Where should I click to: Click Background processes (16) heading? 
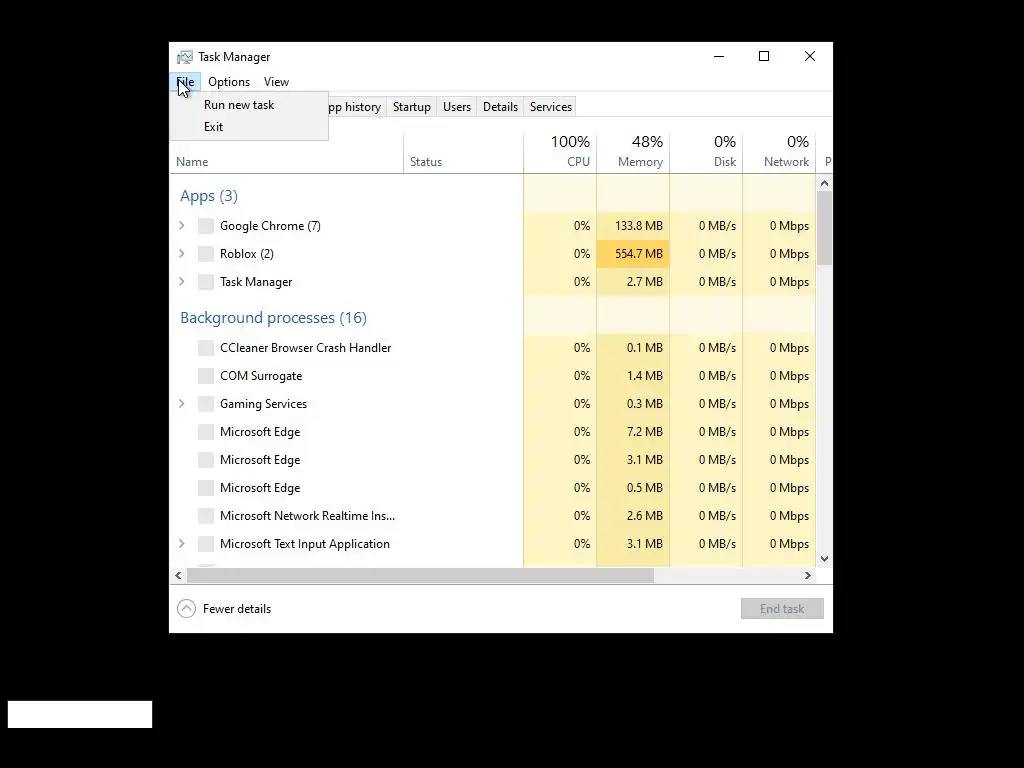273,318
